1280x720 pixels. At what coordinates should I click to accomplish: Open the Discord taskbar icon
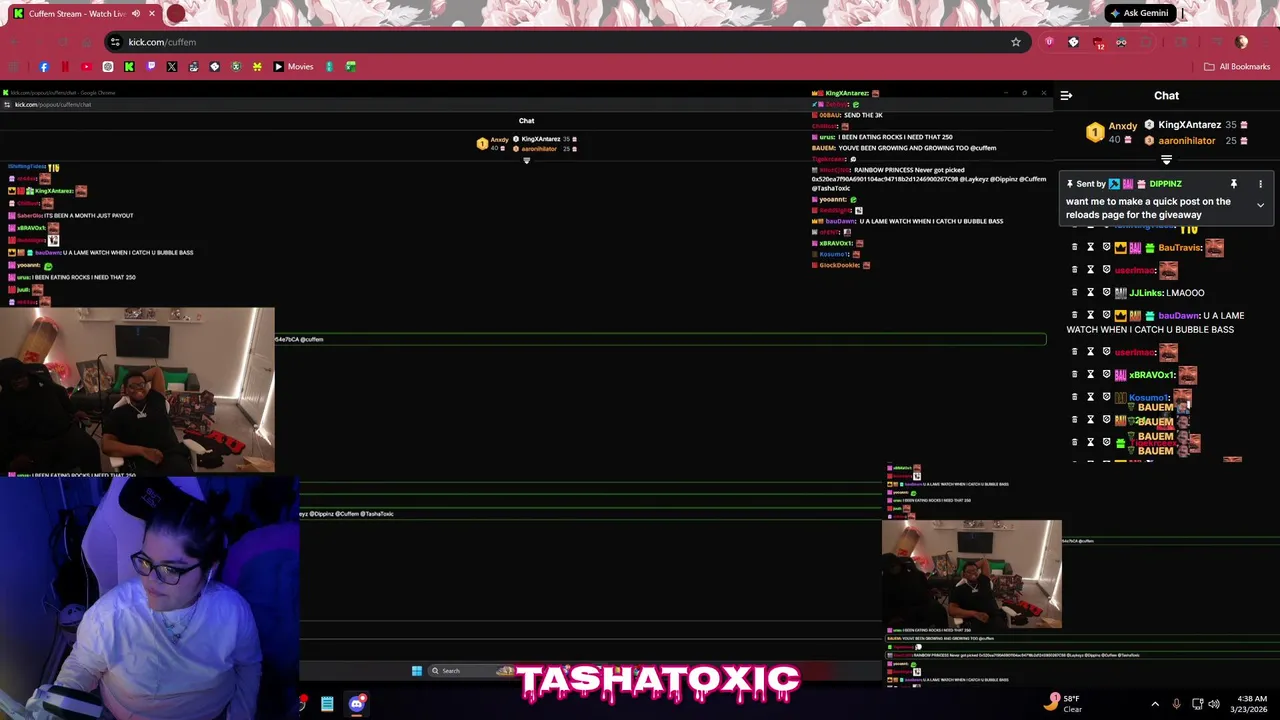(x=357, y=704)
